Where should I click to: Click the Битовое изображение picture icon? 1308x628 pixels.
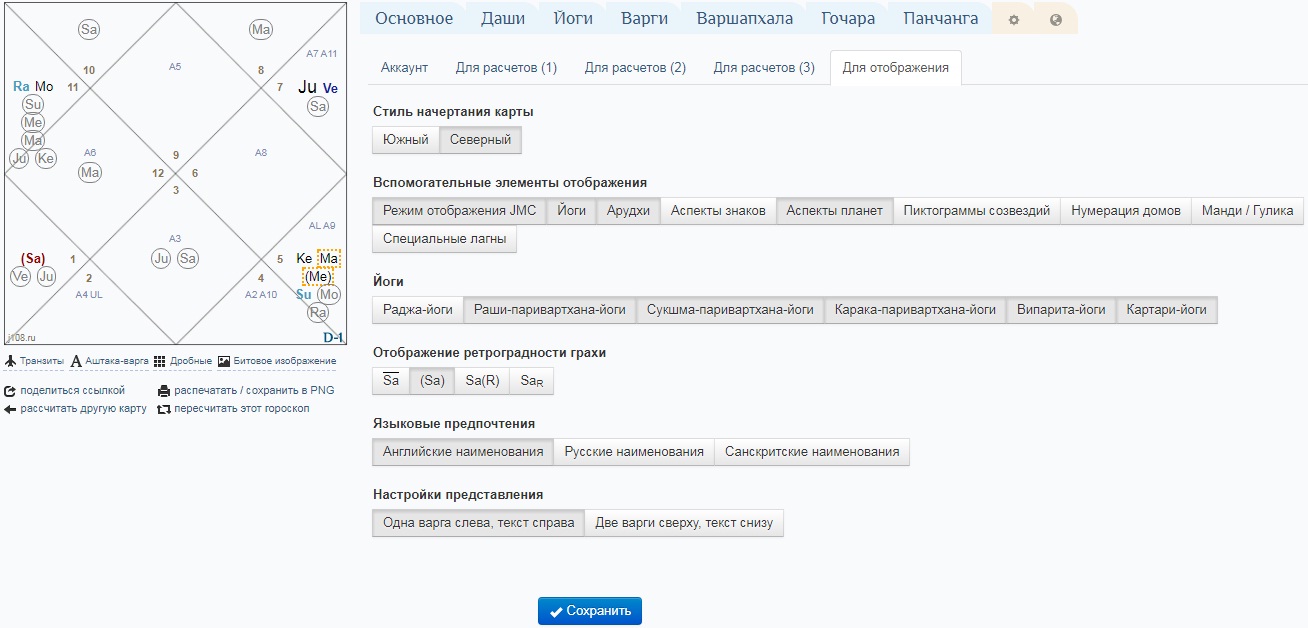point(224,361)
